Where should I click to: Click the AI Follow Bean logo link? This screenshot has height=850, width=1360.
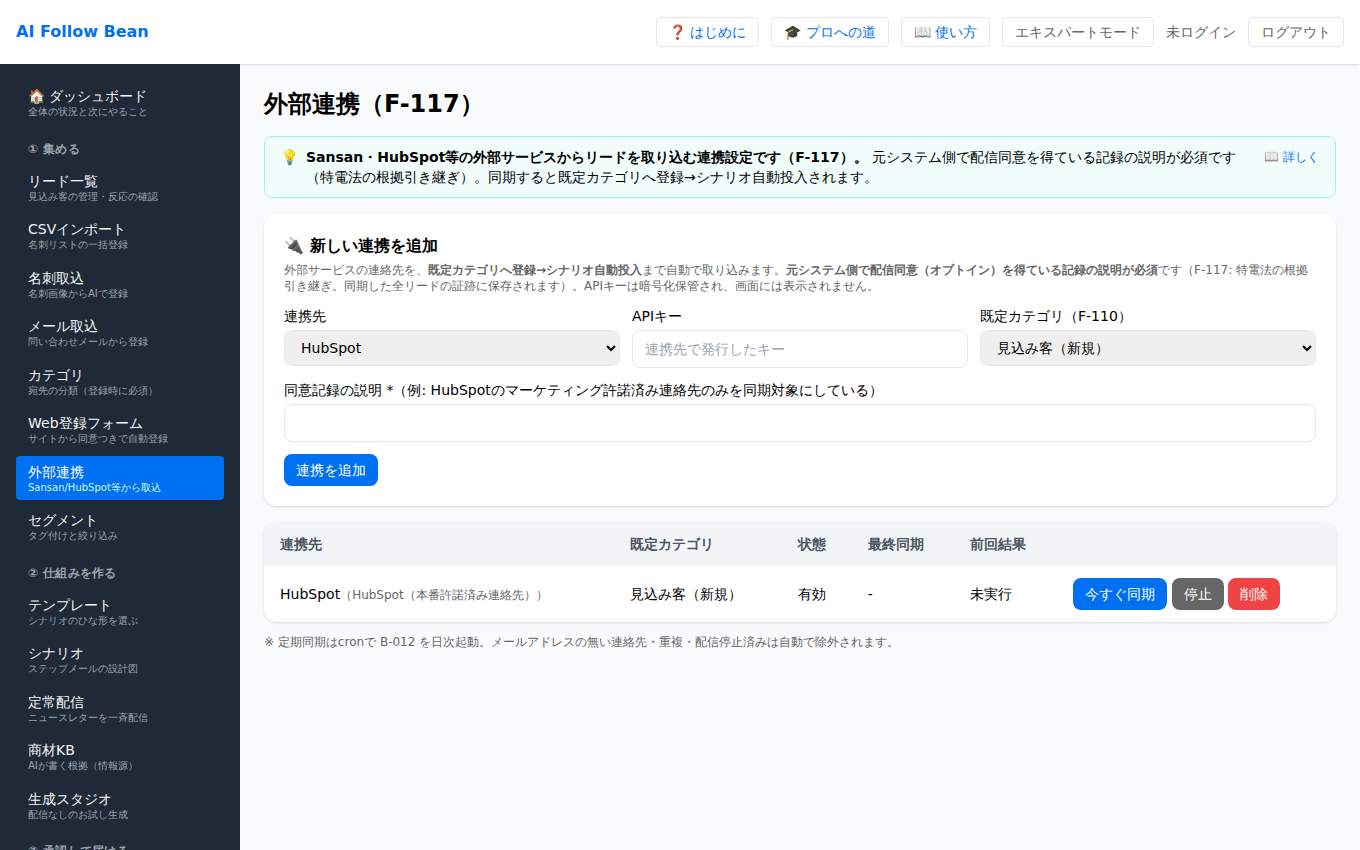click(x=82, y=31)
